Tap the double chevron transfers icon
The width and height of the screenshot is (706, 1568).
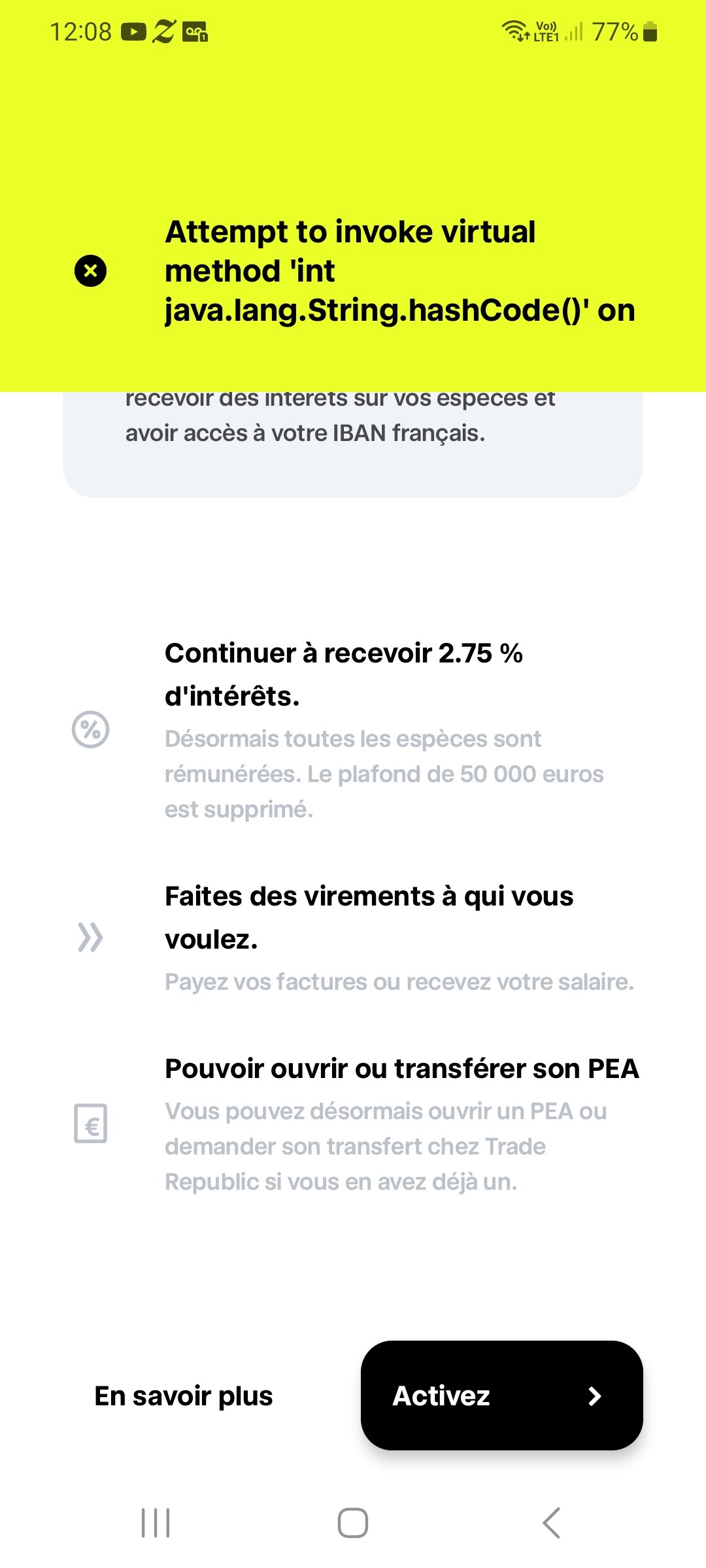pos(90,938)
